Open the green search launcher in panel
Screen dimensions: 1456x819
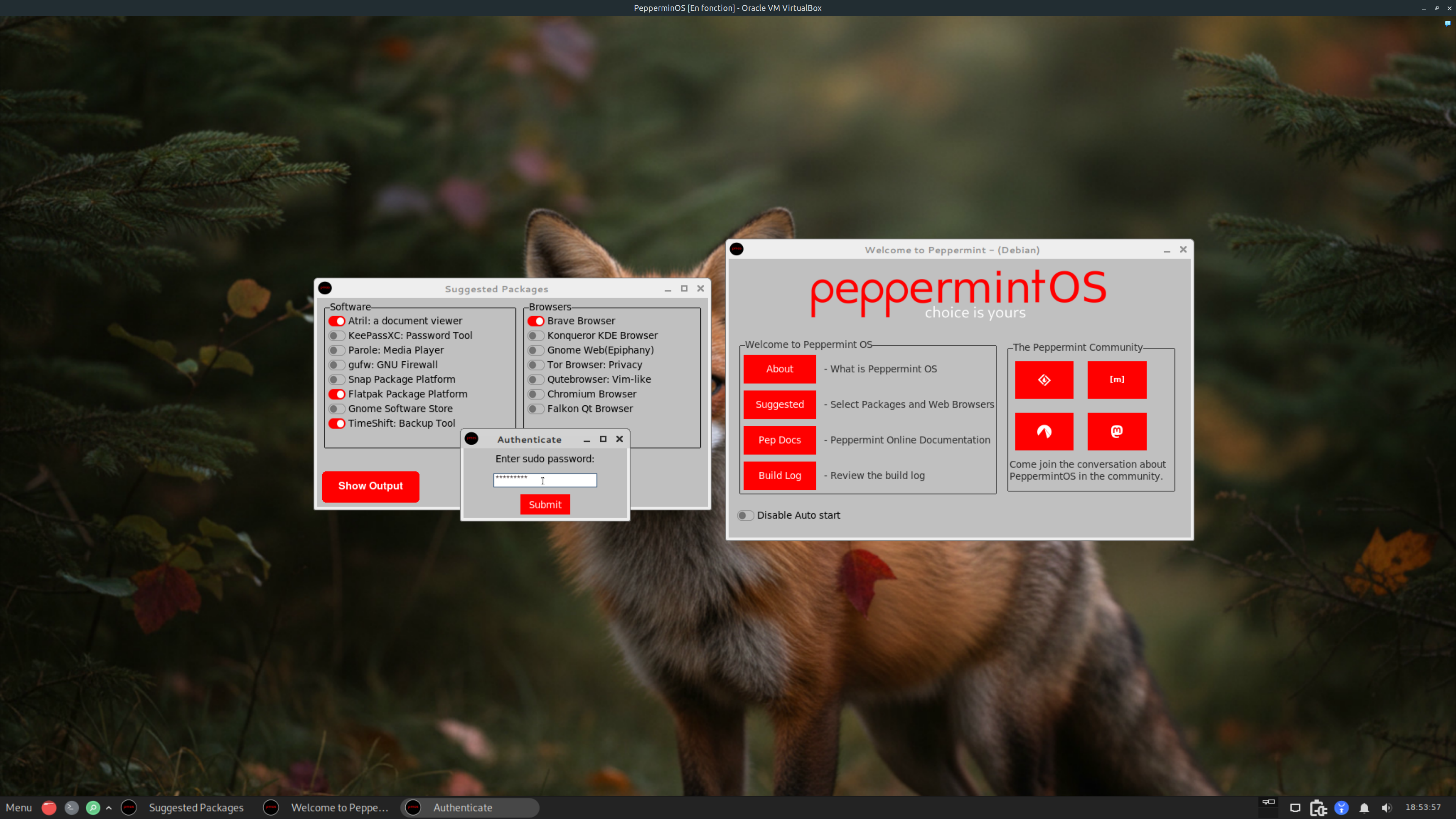93,808
